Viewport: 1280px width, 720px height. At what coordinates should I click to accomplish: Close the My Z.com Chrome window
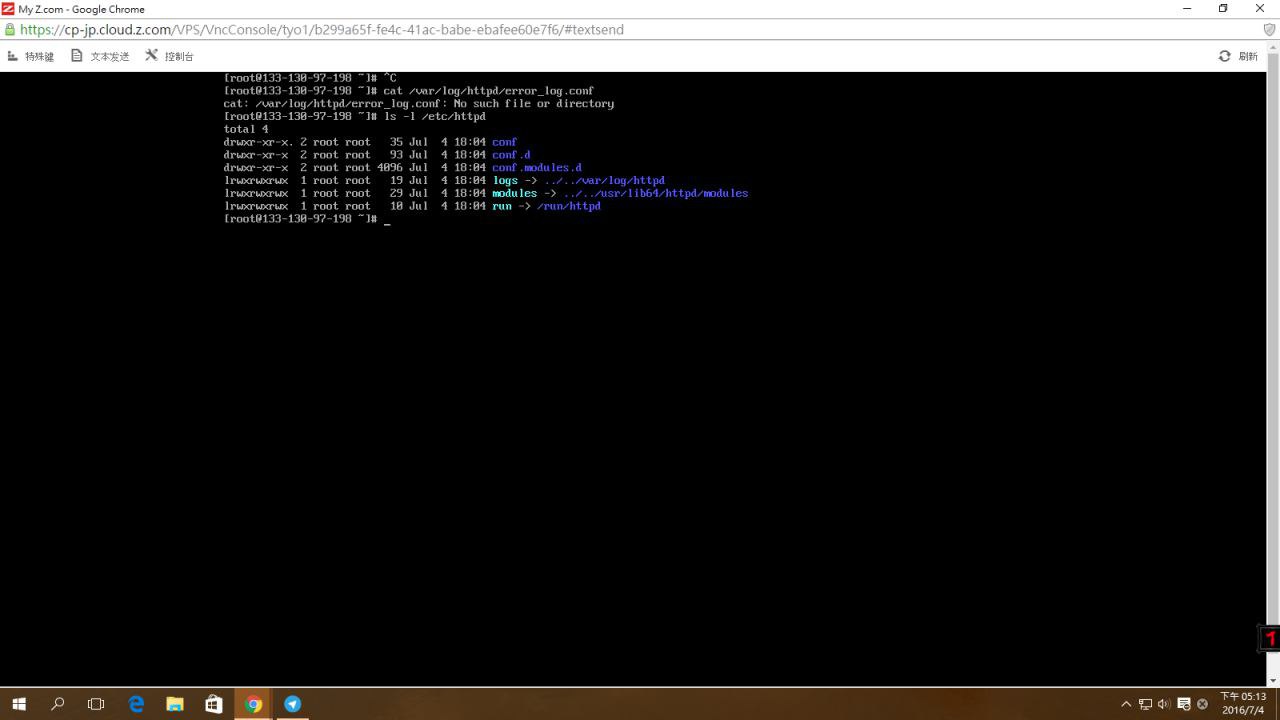(x=1260, y=8)
